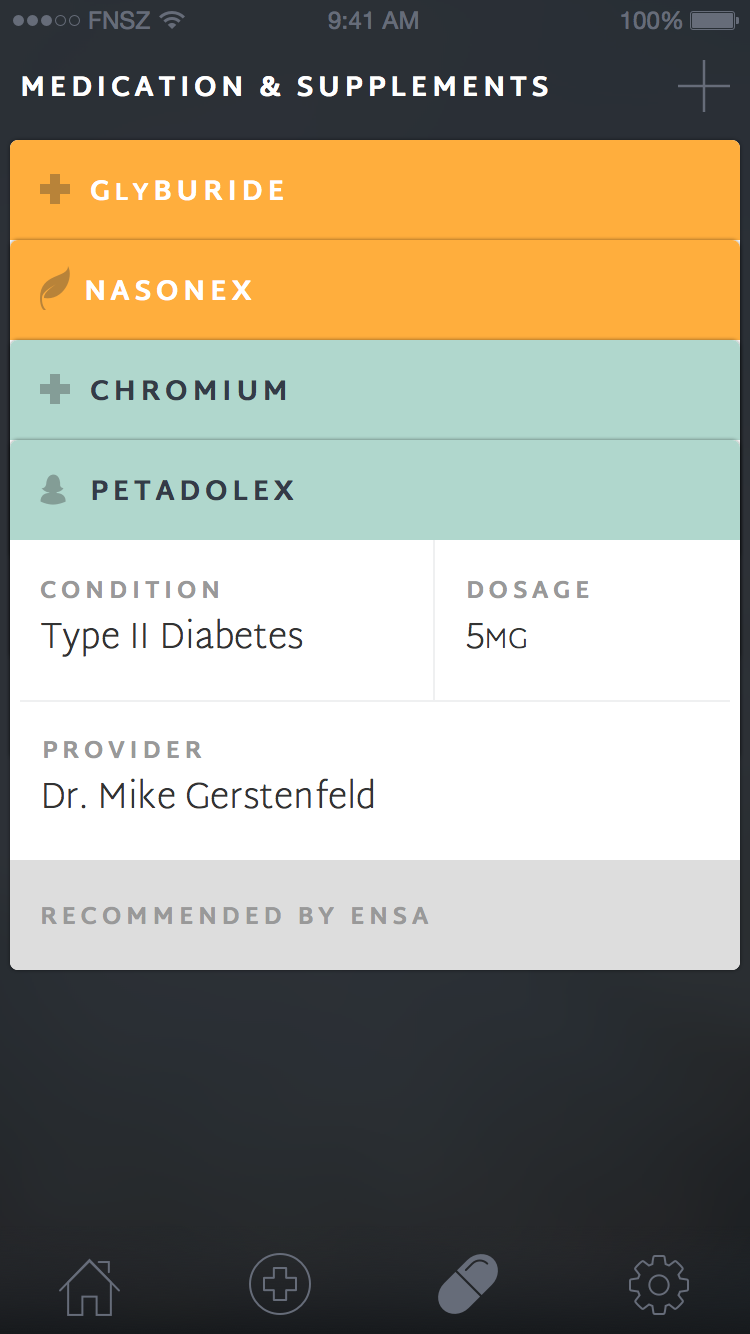This screenshot has width=750, height=1334.
Task: Open the medical cross circle tab
Action: 280,1284
